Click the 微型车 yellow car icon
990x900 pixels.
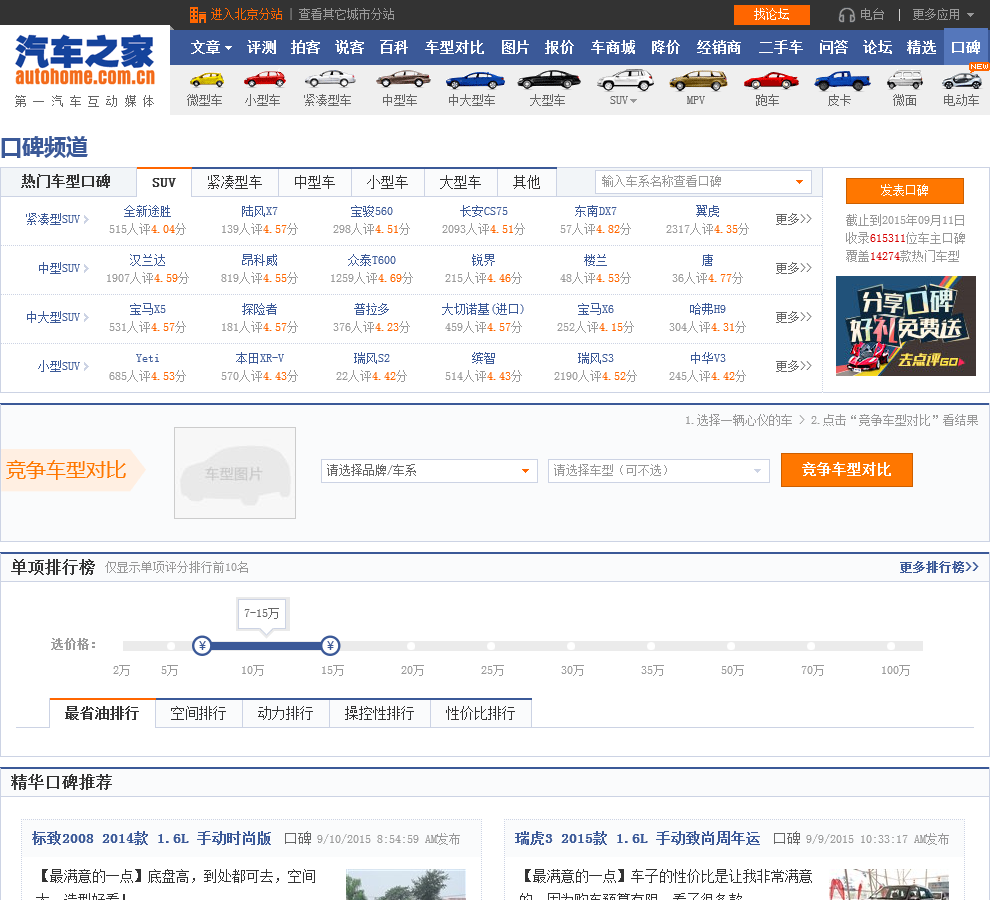[x=206, y=80]
